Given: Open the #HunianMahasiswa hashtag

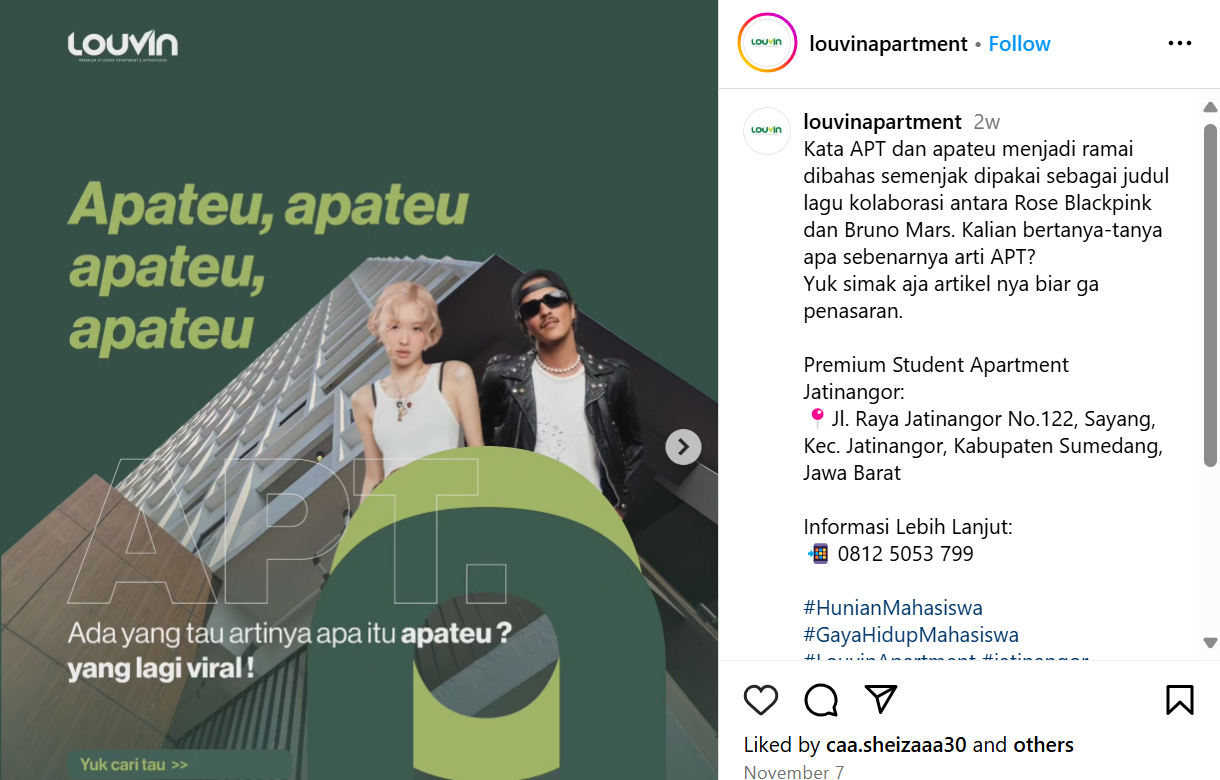Looking at the screenshot, I should point(893,608).
